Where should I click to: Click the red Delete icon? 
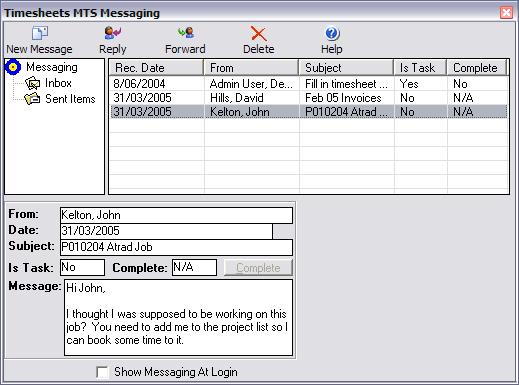click(258, 33)
